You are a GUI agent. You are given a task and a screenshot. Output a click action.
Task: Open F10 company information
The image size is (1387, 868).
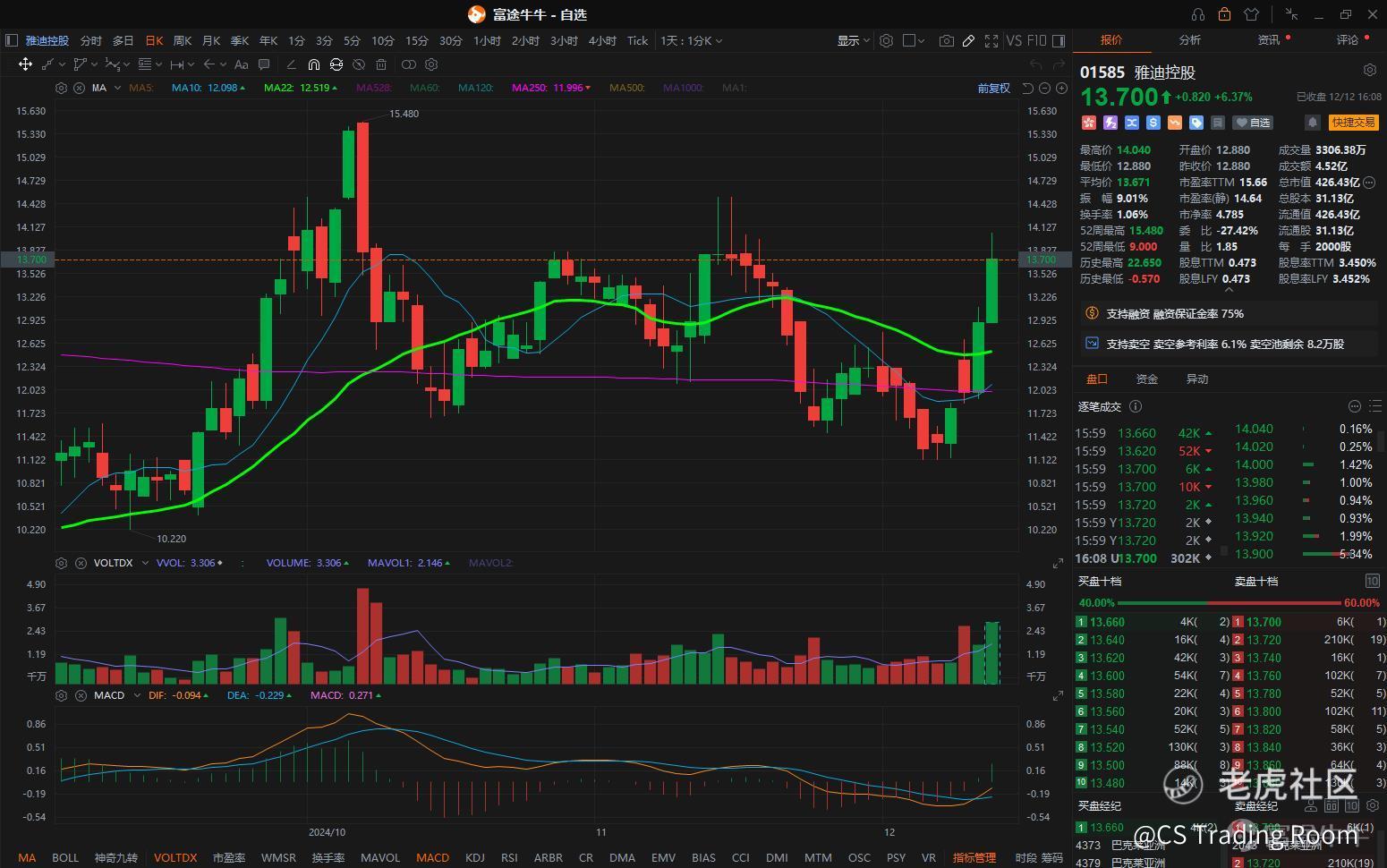point(1036,40)
